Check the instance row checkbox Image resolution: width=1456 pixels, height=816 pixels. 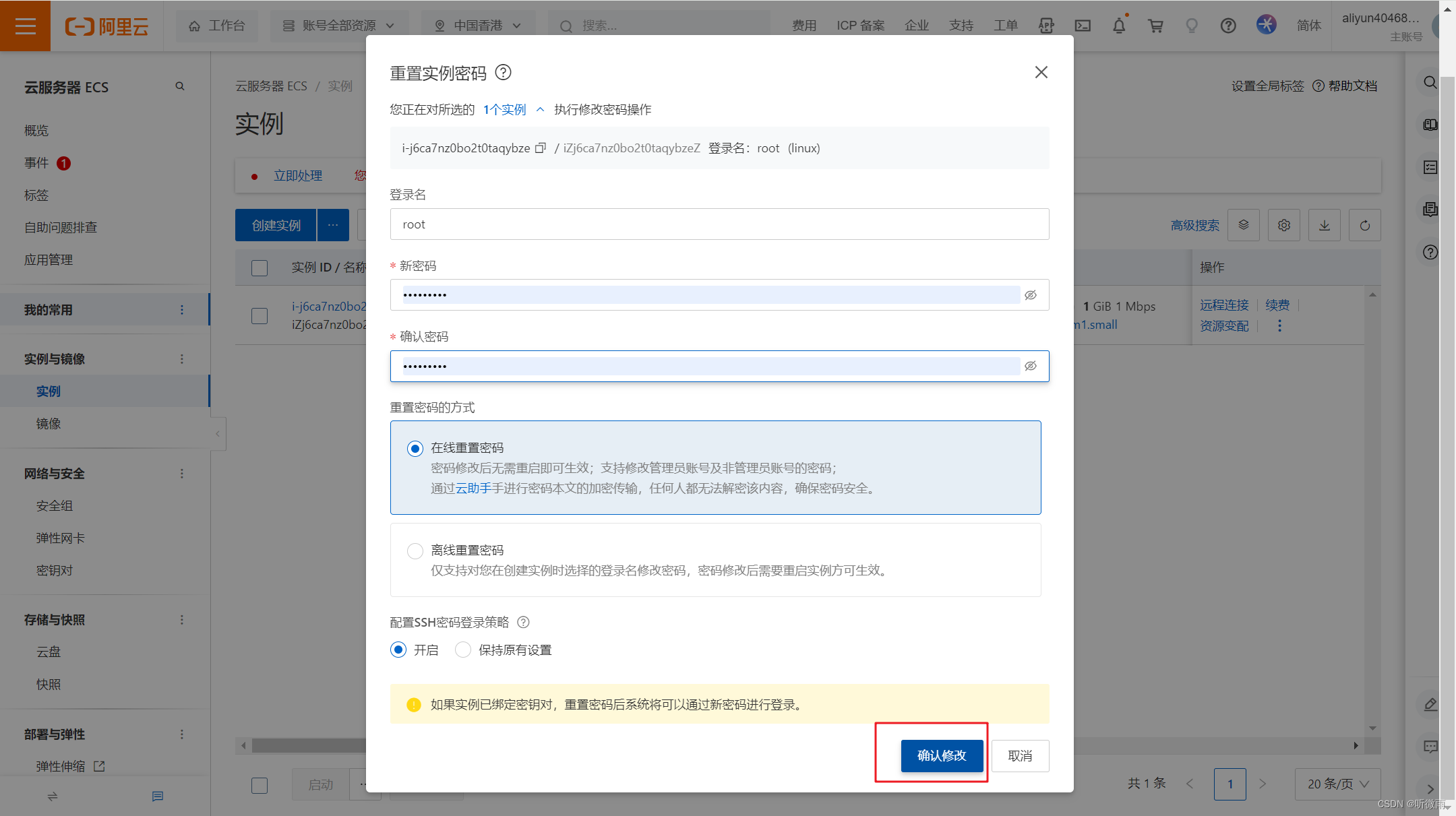[260, 315]
